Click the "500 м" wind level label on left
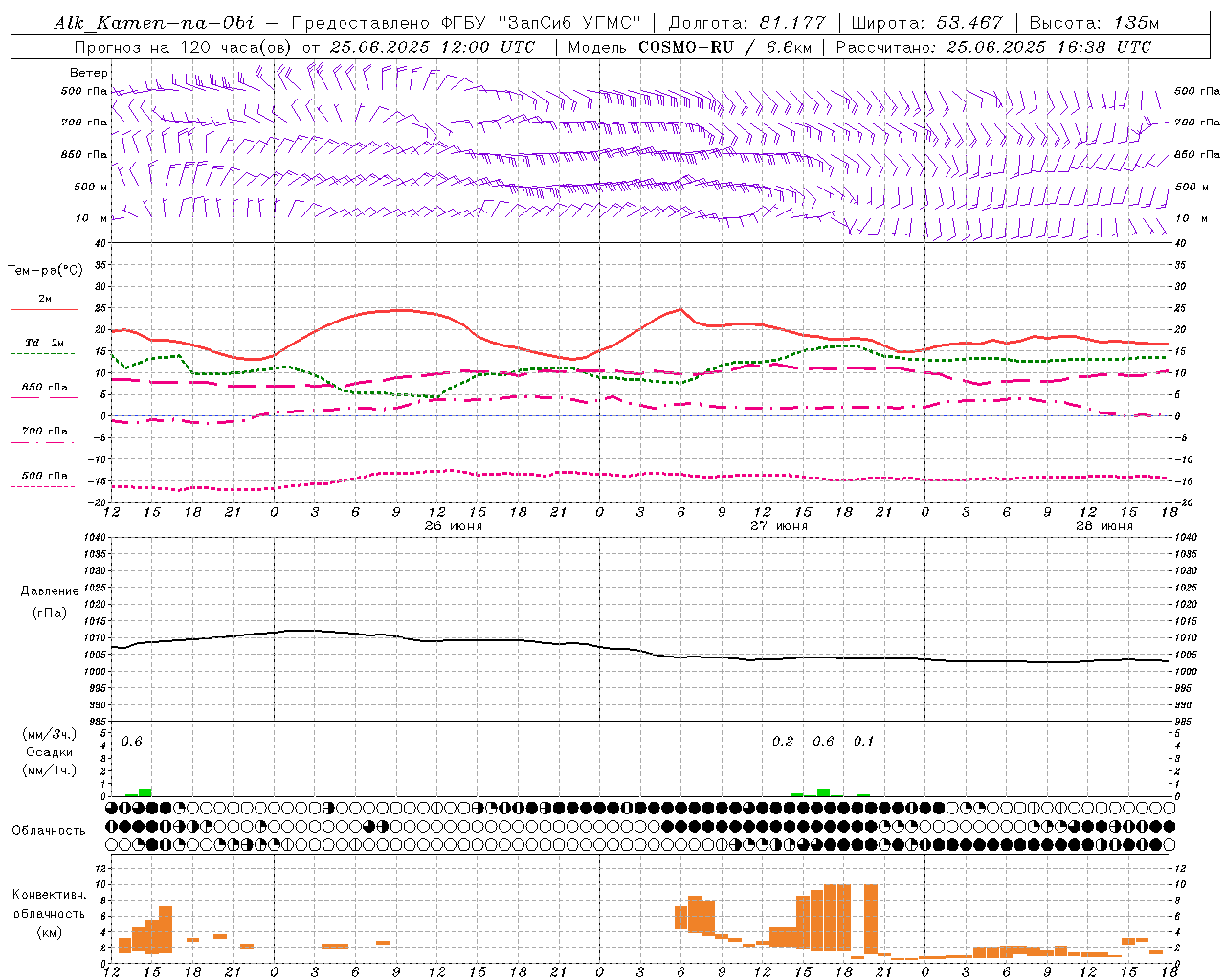Image resolution: width=1225 pixels, height=980 pixels. (x=91, y=187)
